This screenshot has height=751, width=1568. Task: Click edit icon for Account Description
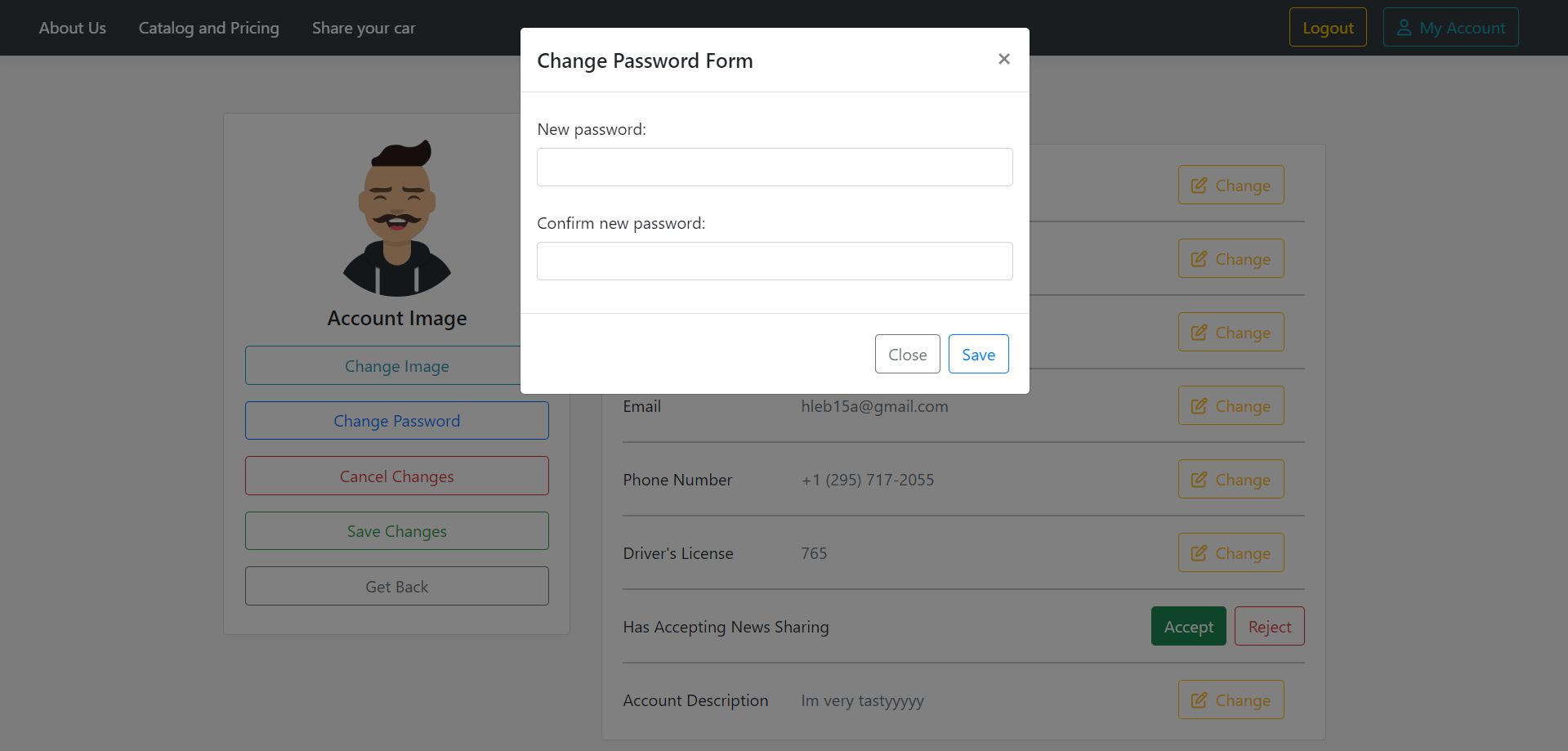(x=1199, y=700)
